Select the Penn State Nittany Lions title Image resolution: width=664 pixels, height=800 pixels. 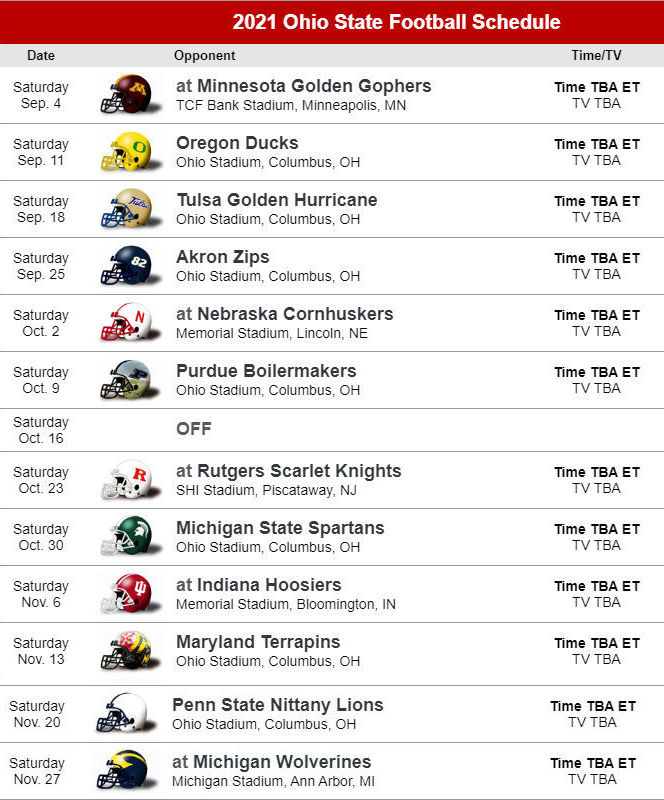tap(278, 705)
